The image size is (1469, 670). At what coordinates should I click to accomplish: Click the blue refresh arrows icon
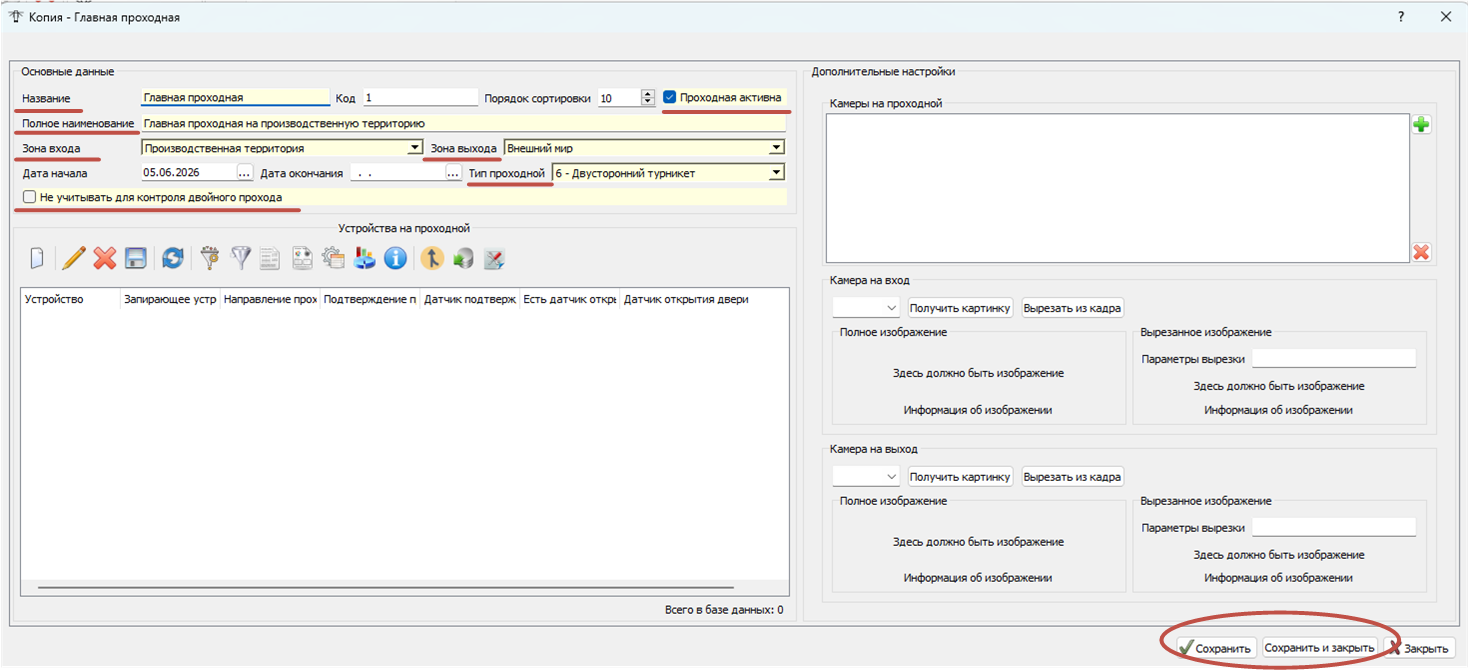[172, 258]
